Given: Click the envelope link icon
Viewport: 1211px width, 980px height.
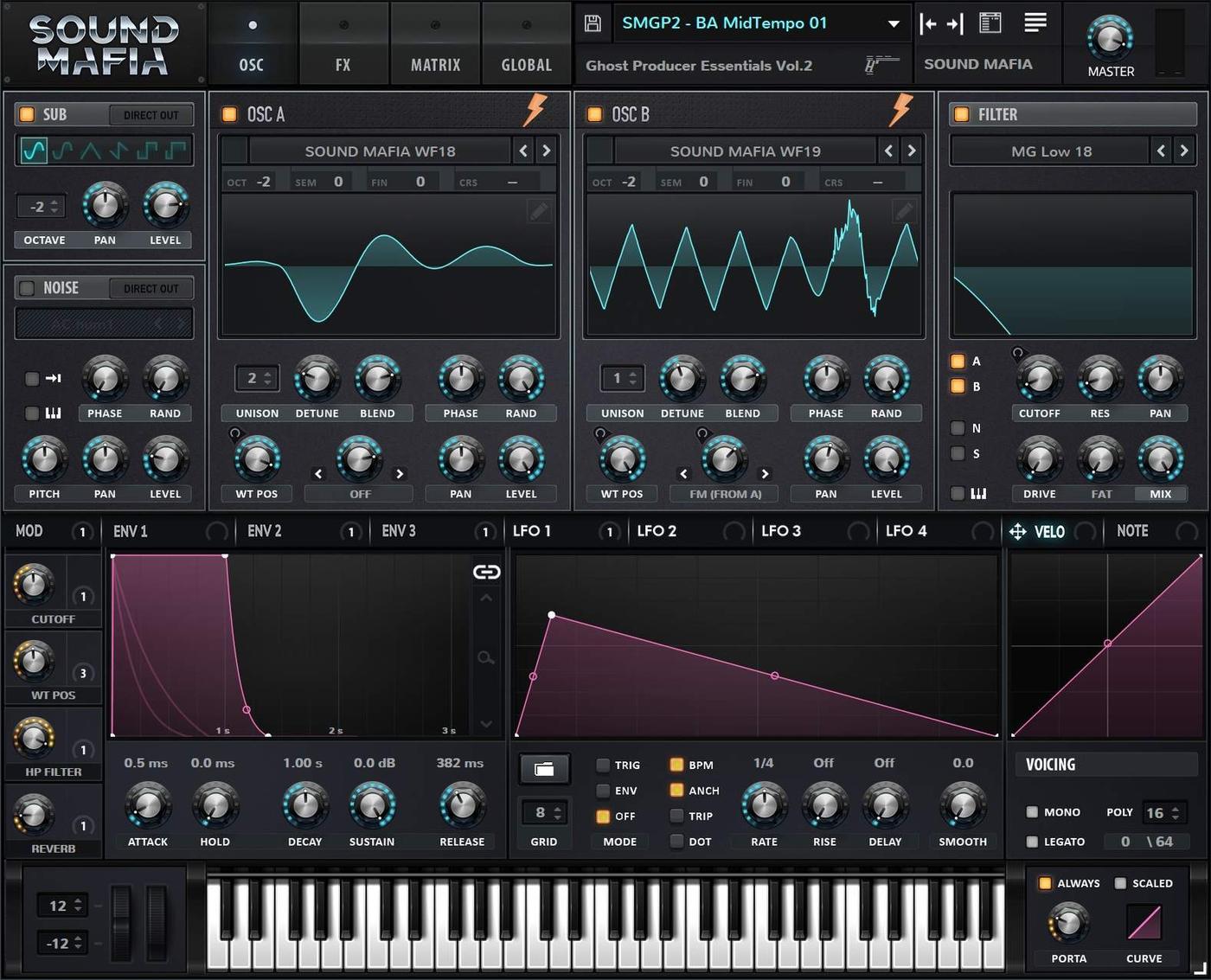Looking at the screenshot, I should pyautogui.click(x=486, y=572).
